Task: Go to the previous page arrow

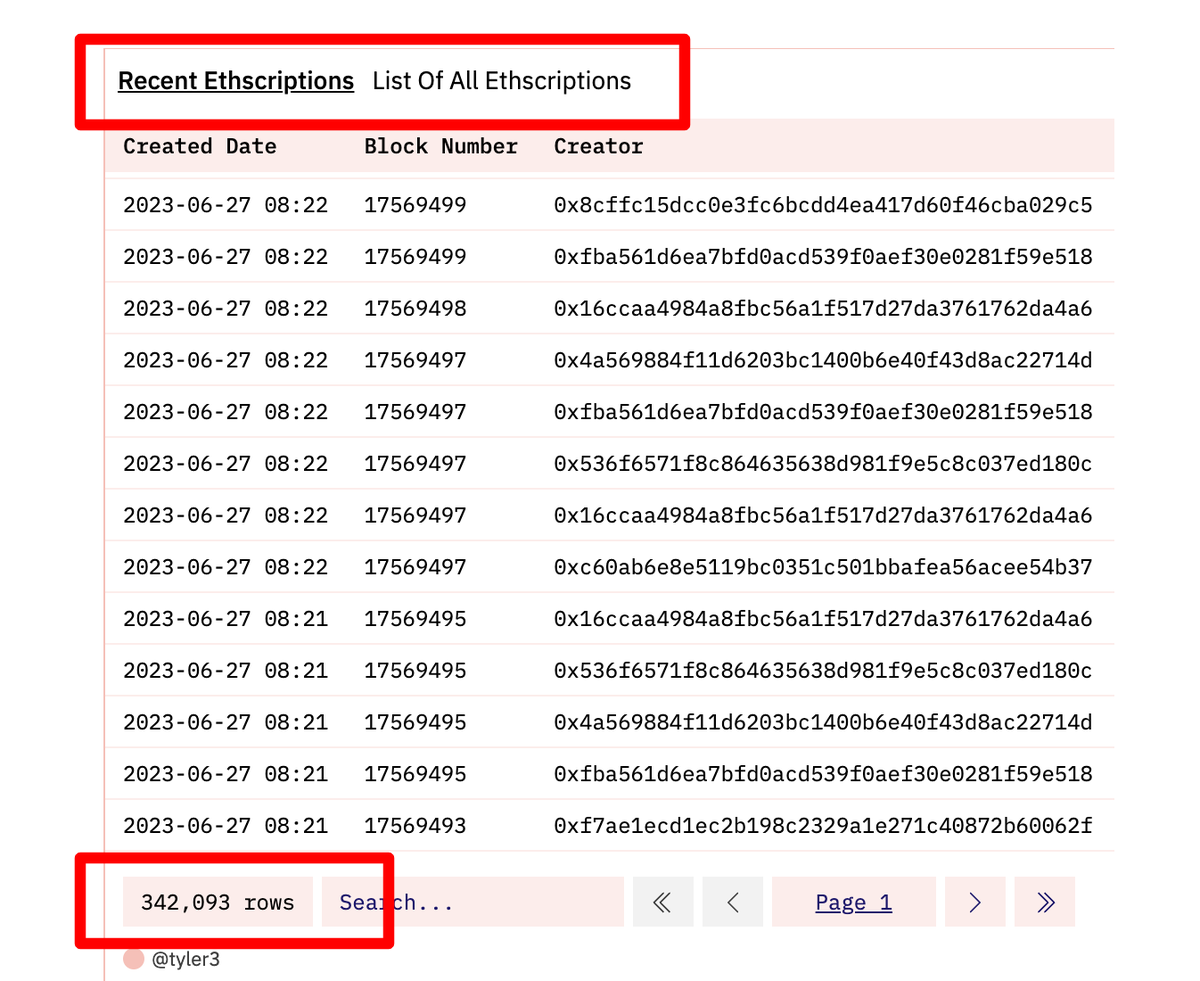Action: 732,902
